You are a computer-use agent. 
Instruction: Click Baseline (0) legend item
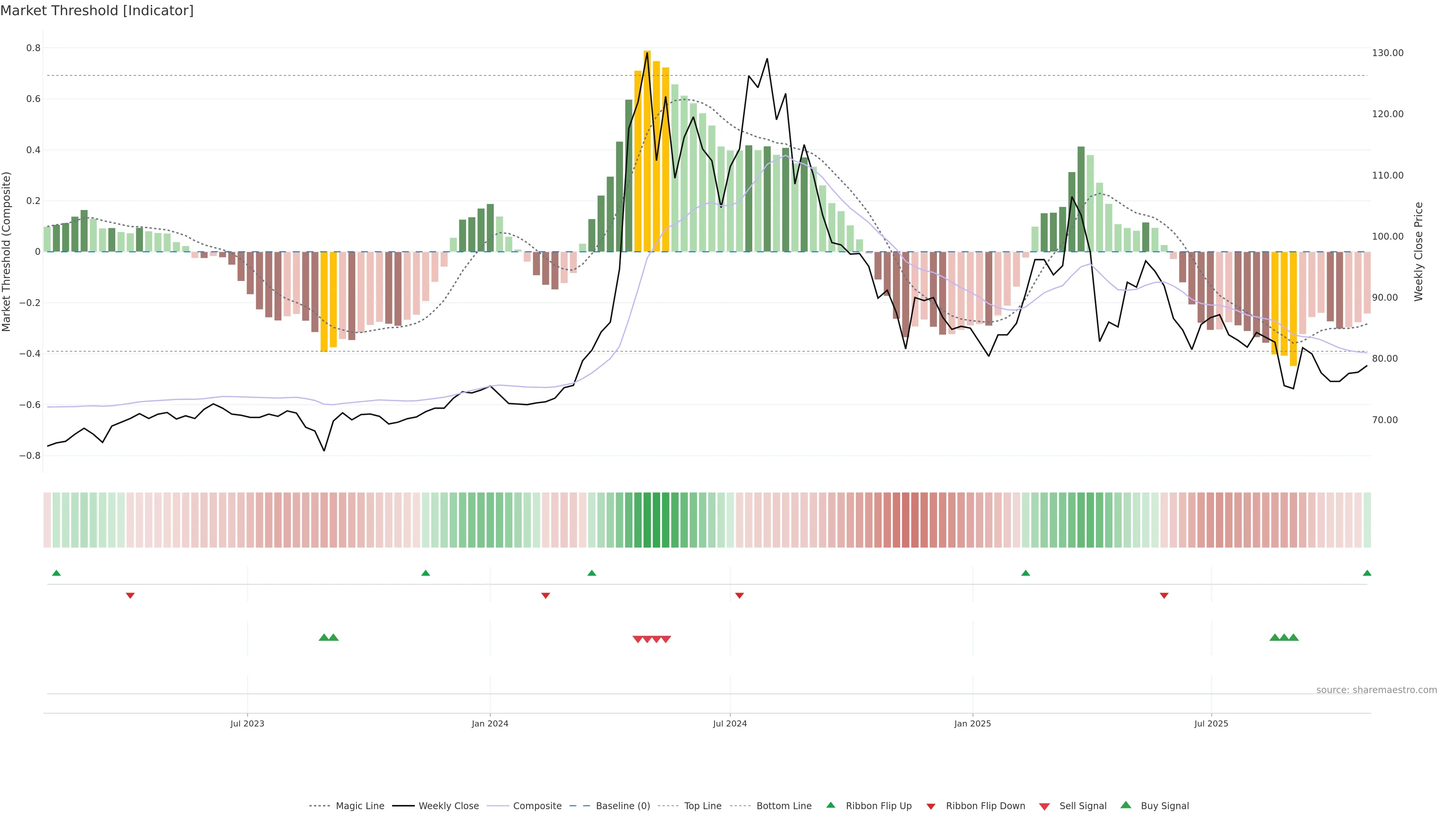pyautogui.click(x=623, y=806)
